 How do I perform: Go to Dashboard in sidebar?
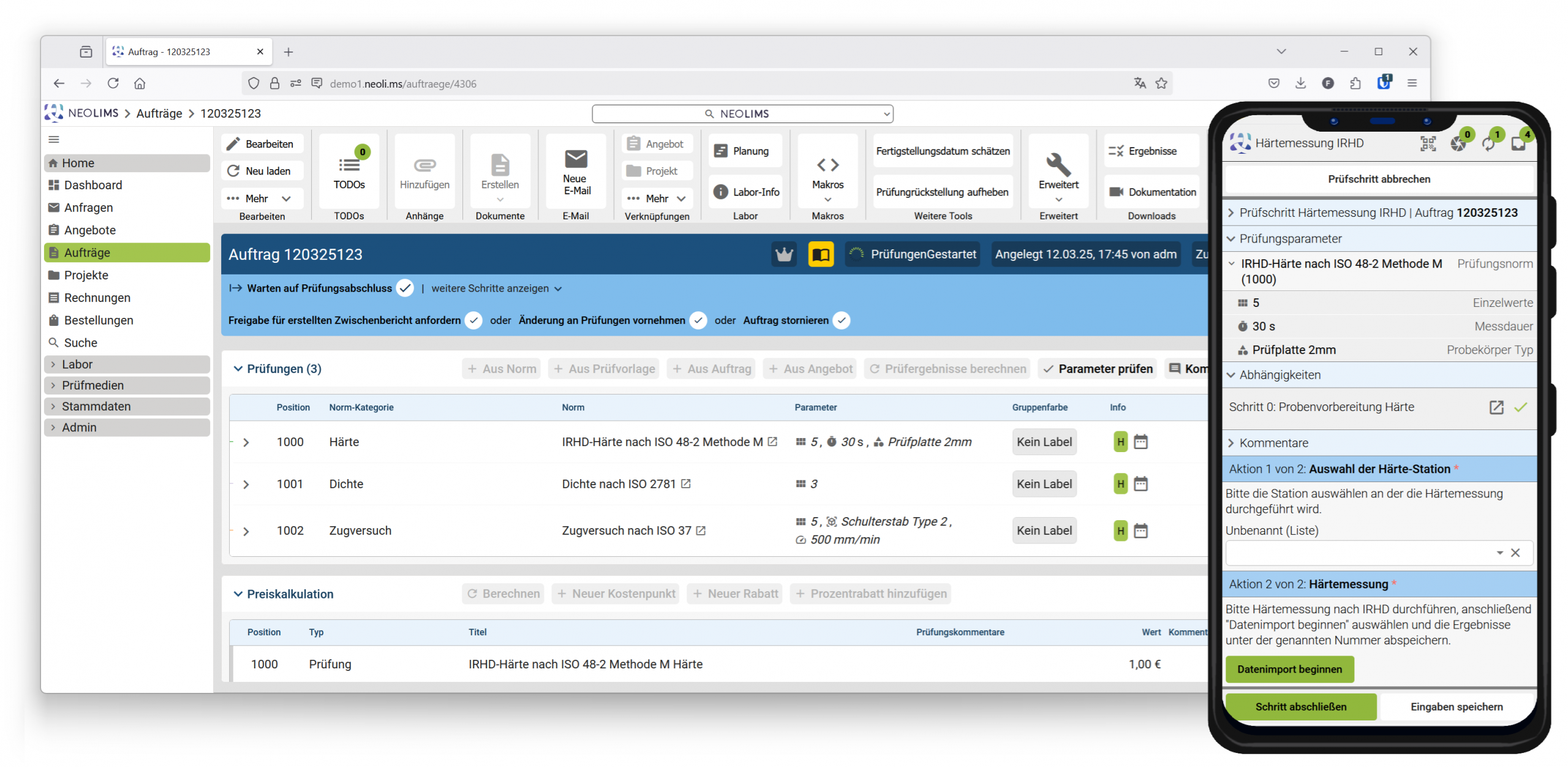pos(92,185)
